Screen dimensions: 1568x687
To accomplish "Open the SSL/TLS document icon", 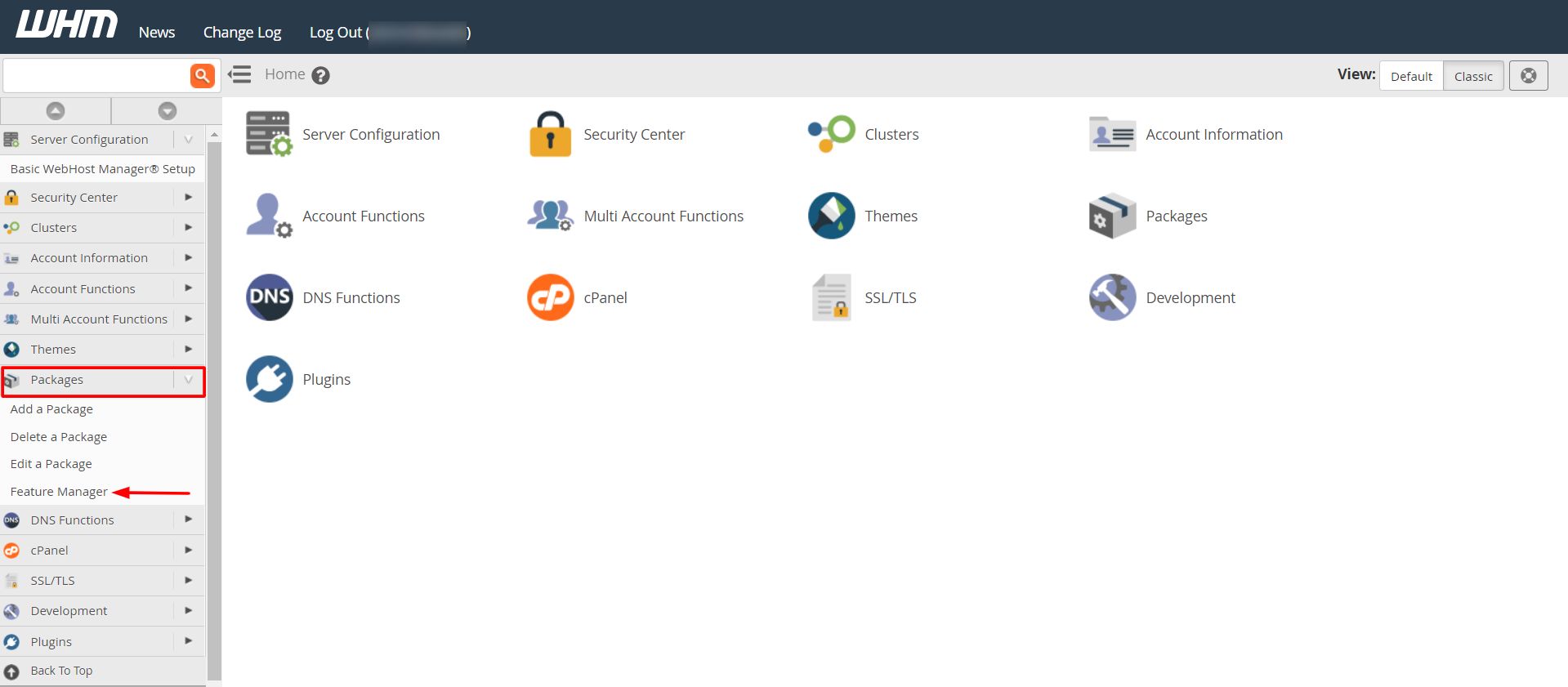I will coord(831,297).
